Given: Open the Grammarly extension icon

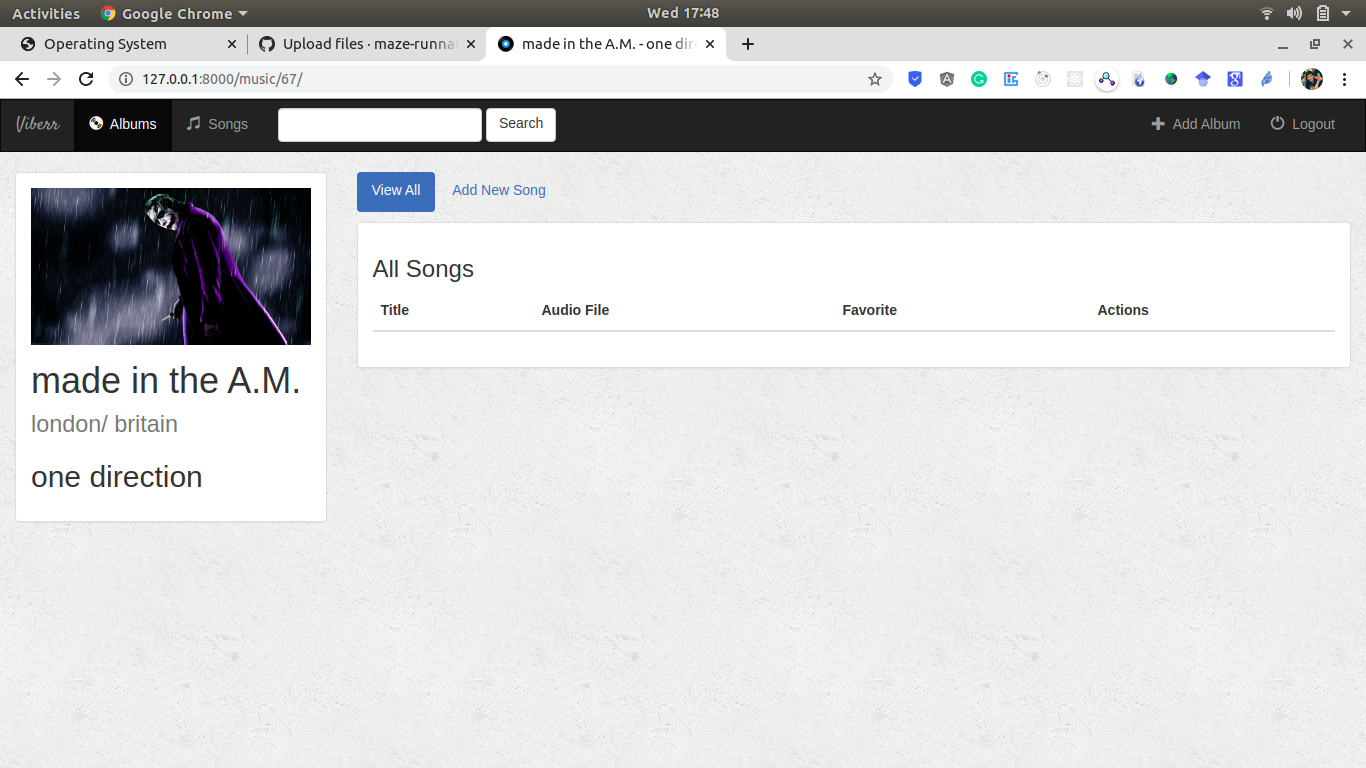Looking at the screenshot, I should [979, 79].
